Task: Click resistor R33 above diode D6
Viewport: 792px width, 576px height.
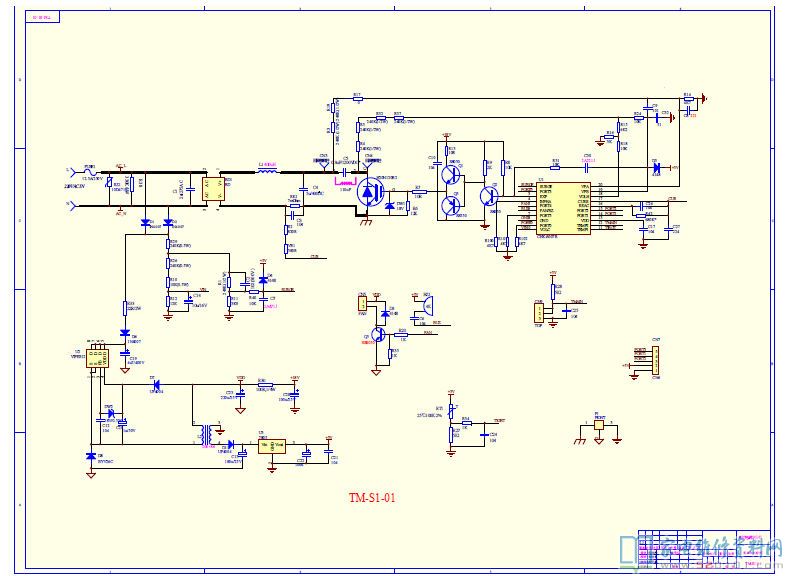Action: click(125, 309)
